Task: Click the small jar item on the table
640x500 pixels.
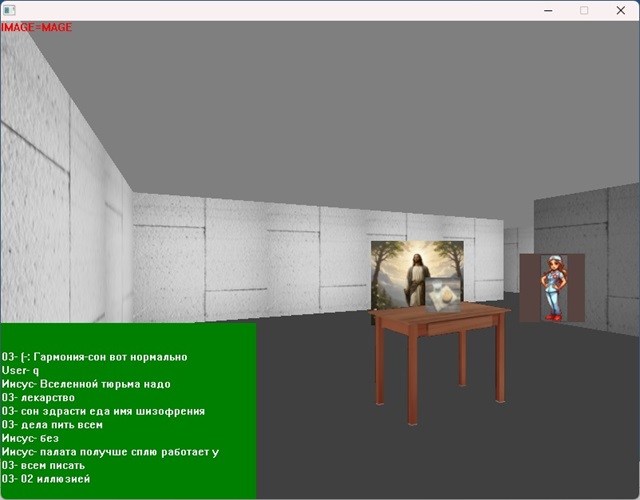Action: pyautogui.click(x=441, y=299)
